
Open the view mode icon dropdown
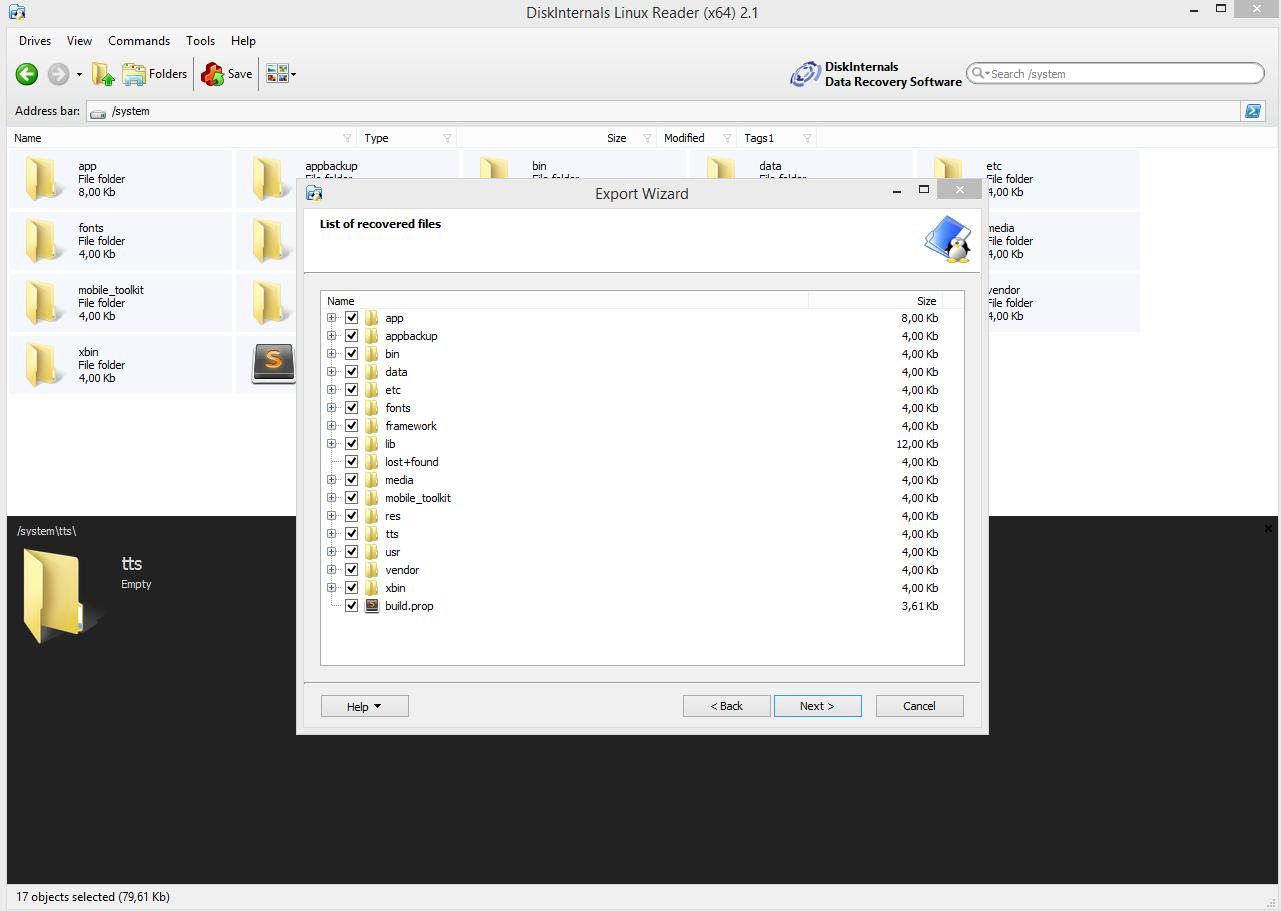point(281,74)
